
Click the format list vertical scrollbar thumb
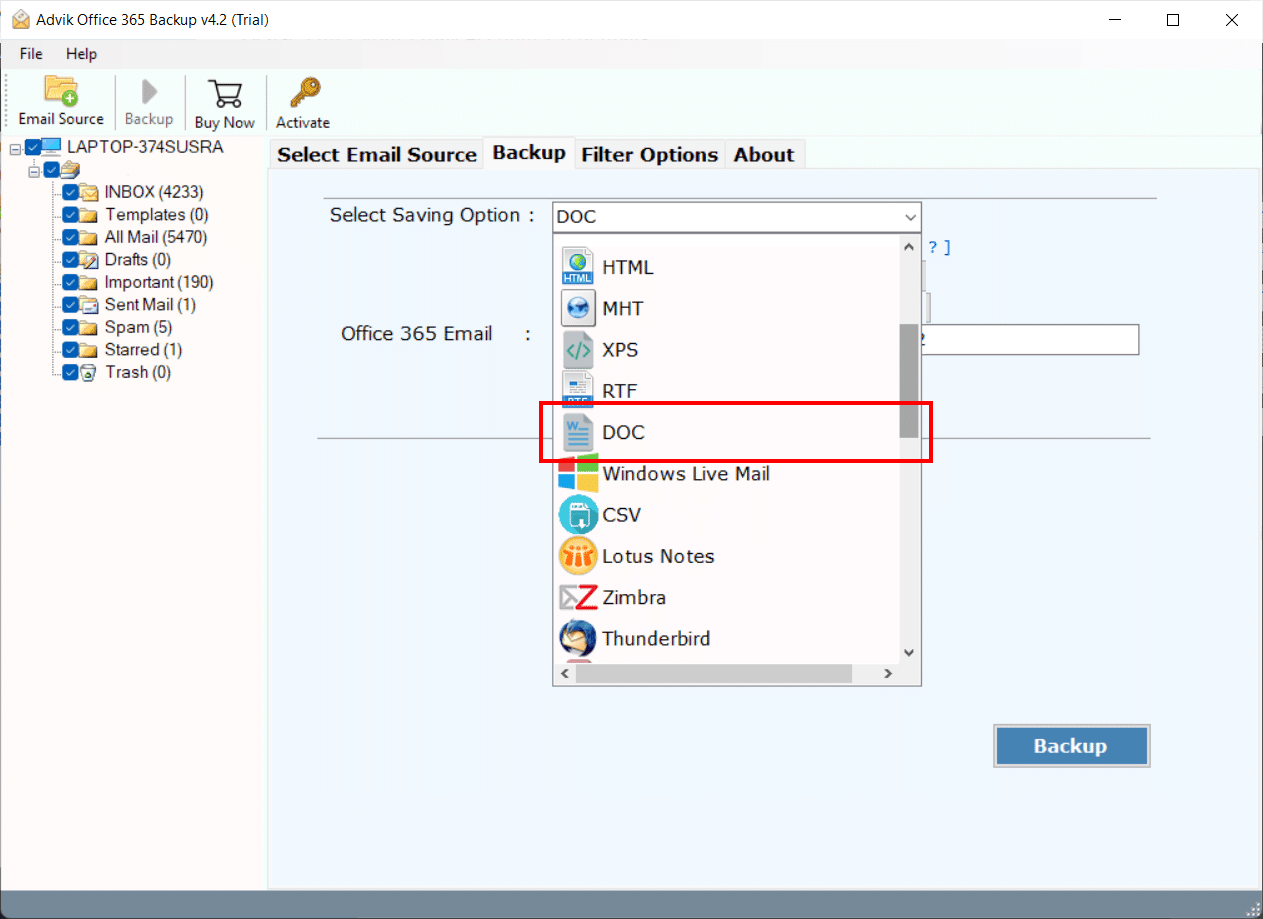(x=909, y=381)
